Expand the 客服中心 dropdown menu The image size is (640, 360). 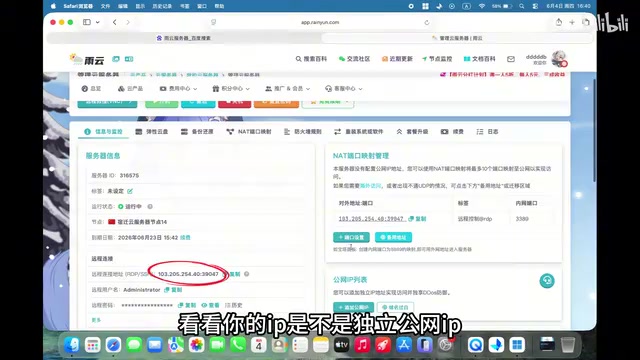(344, 89)
